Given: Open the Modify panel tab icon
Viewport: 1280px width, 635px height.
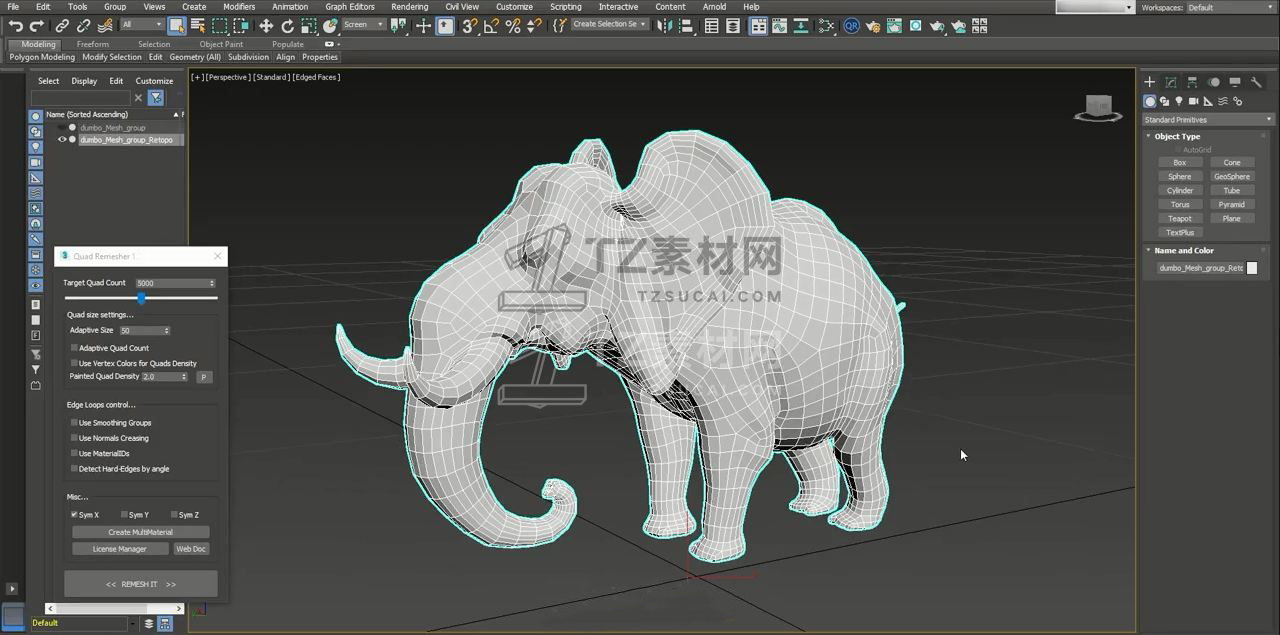Looking at the screenshot, I should tap(1171, 82).
